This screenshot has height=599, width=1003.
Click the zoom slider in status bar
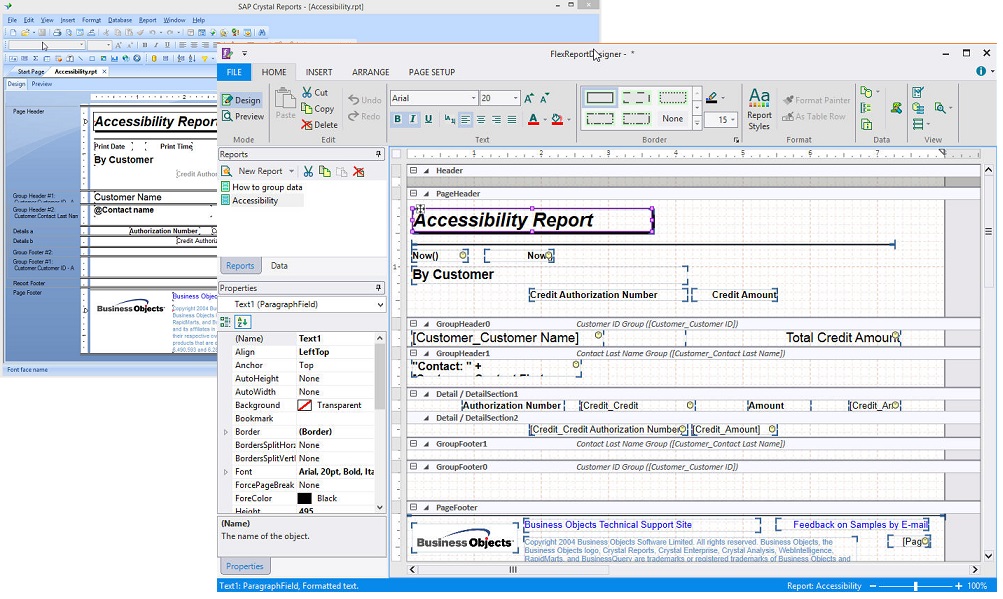[915, 586]
